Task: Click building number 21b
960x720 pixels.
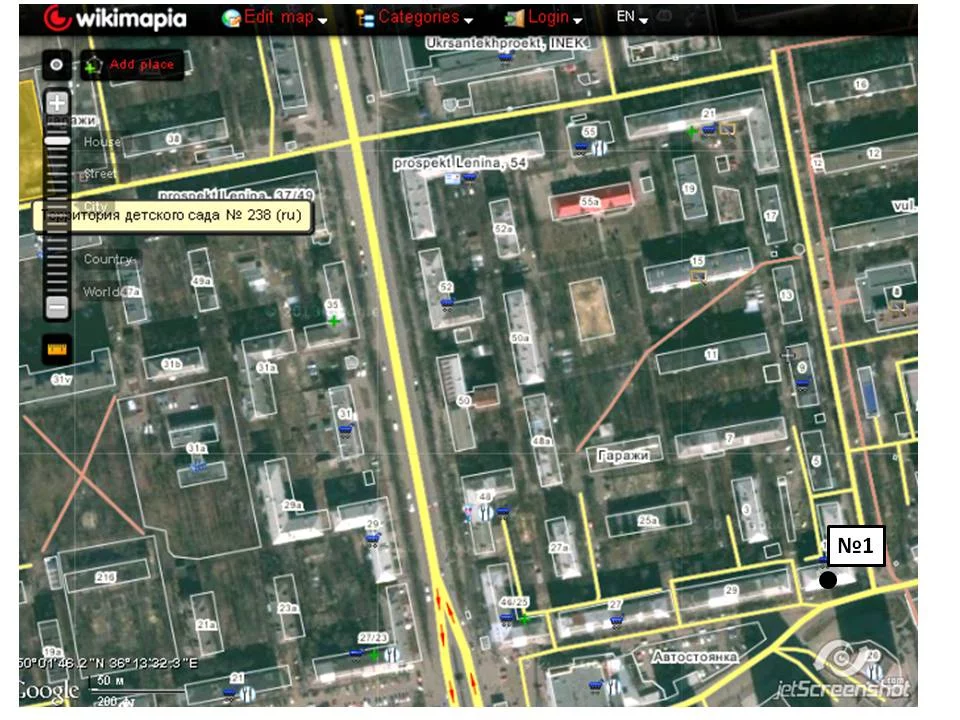Action: point(105,577)
